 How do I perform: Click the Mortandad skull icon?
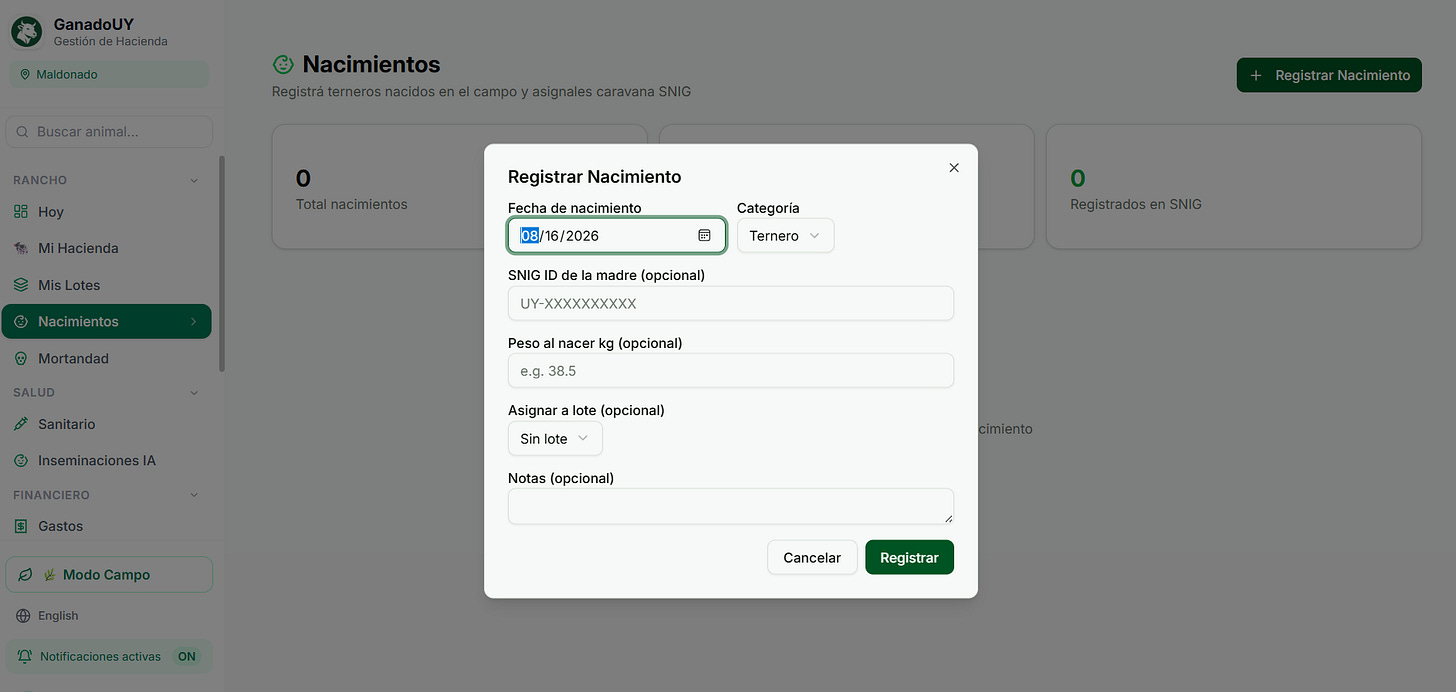[x=21, y=358]
